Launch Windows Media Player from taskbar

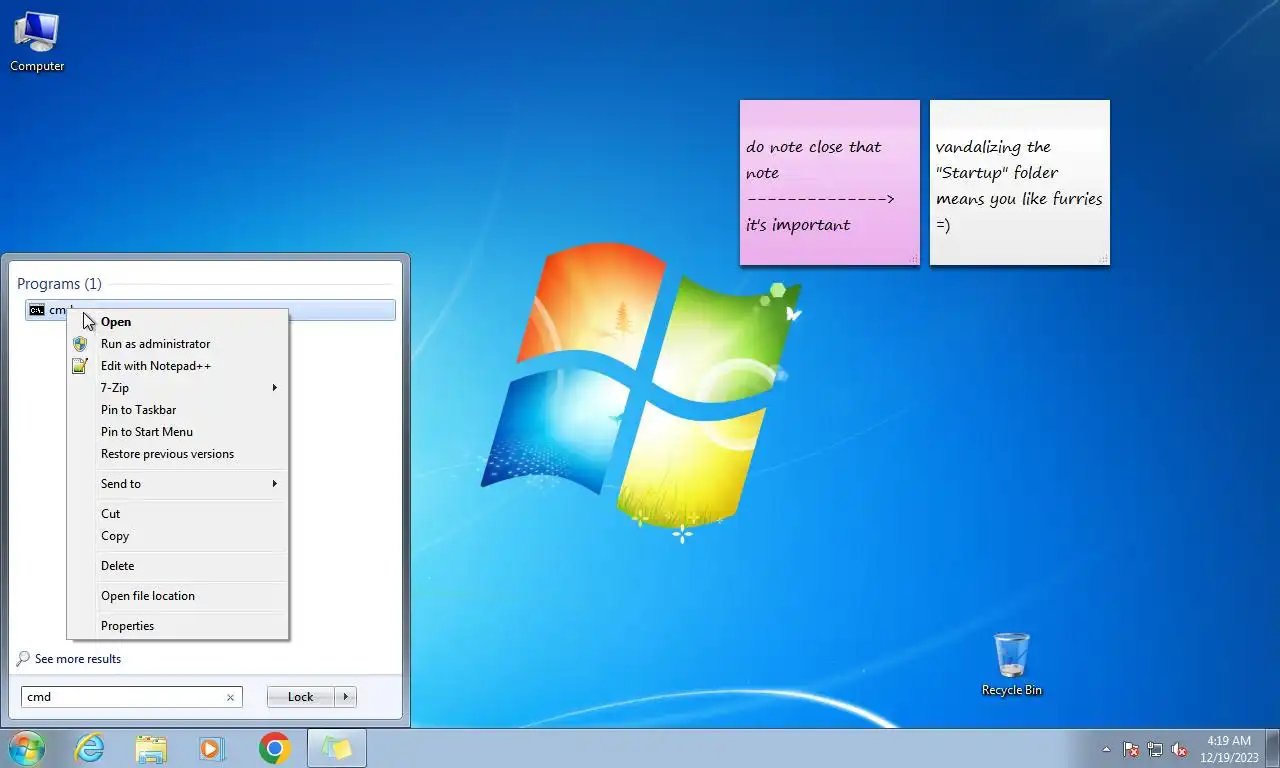(x=212, y=748)
